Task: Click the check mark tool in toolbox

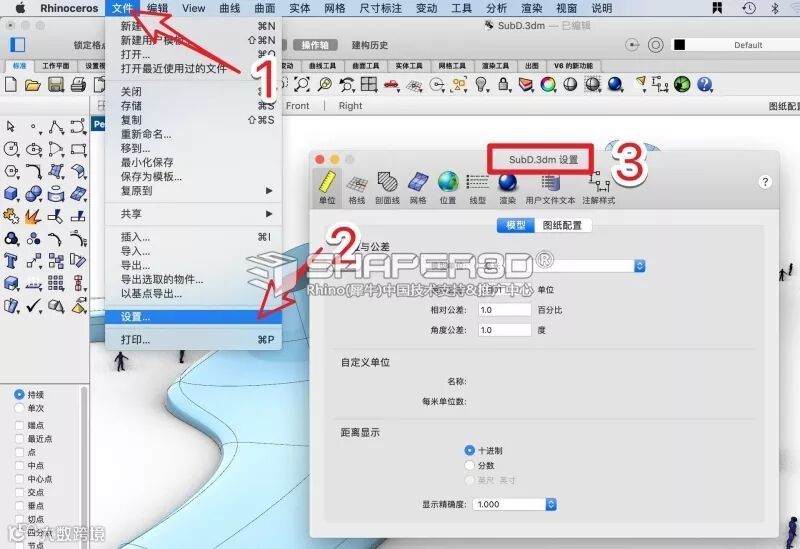Action: pyautogui.click(x=33, y=306)
